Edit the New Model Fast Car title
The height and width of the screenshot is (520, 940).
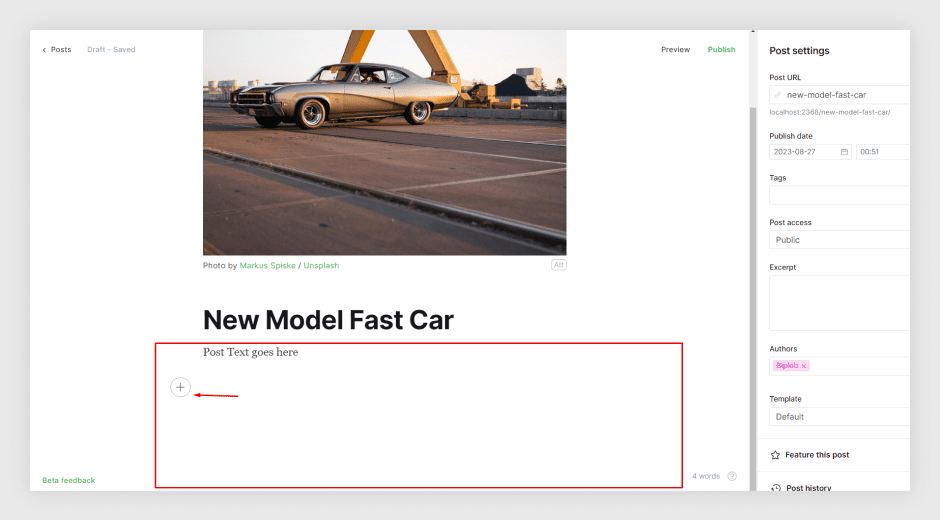click(x=328, y=320)
